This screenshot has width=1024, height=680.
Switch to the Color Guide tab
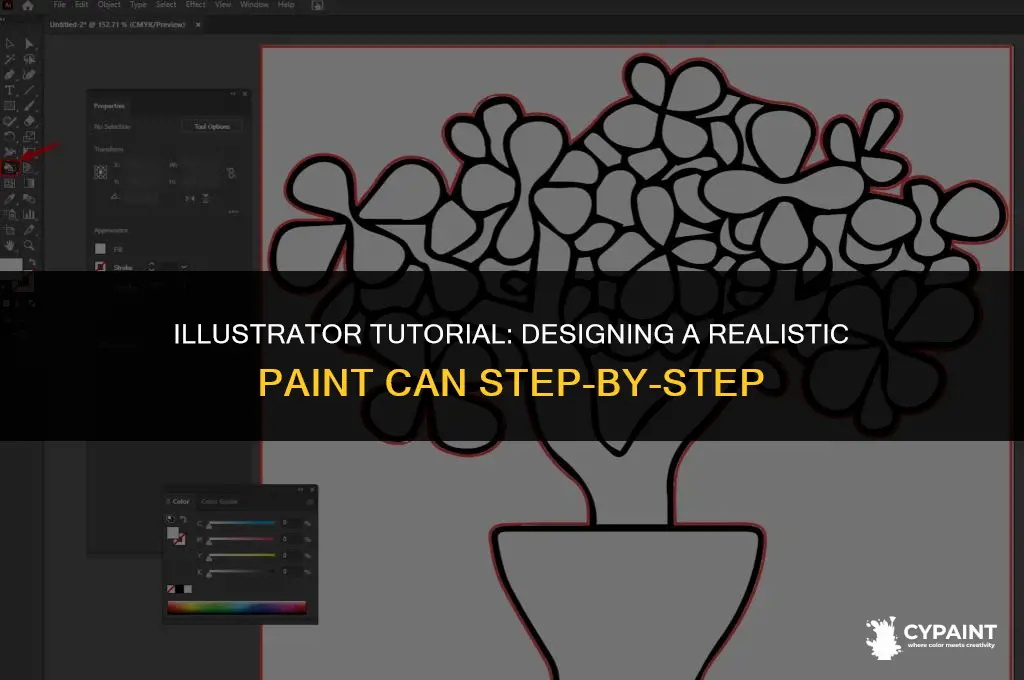point(219,502)
